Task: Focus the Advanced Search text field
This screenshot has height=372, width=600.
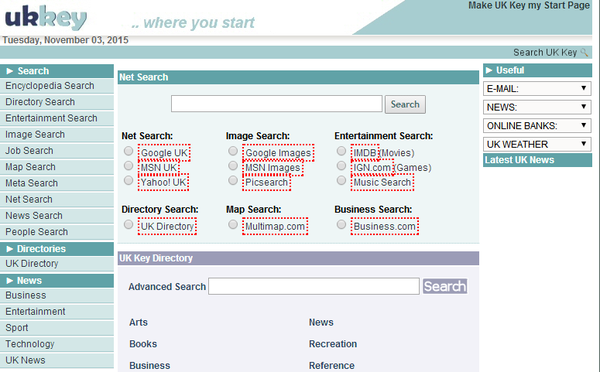Action: point(314,286)
